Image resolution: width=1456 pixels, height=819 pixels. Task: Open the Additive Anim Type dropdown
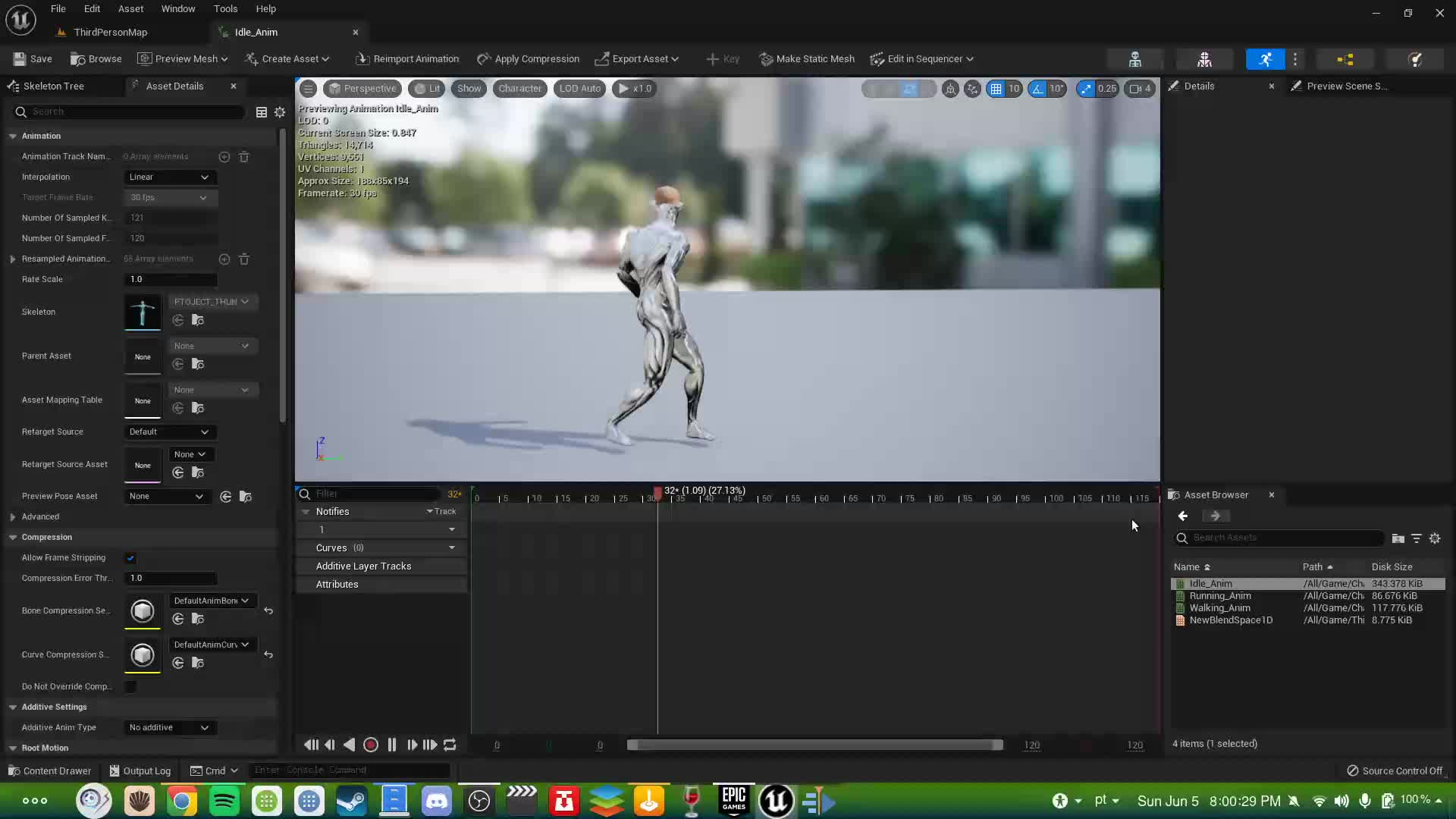pos(168,727)
